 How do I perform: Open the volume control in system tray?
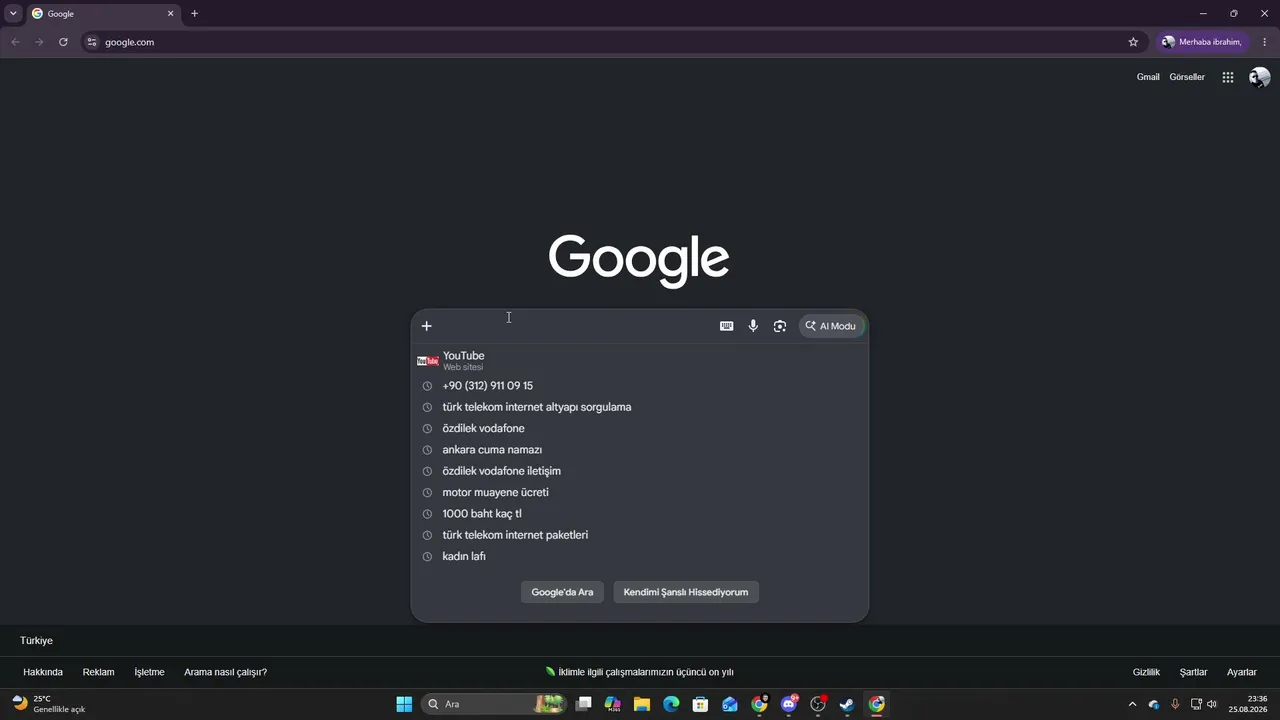pyautogui.click(x=1212, y=704)
